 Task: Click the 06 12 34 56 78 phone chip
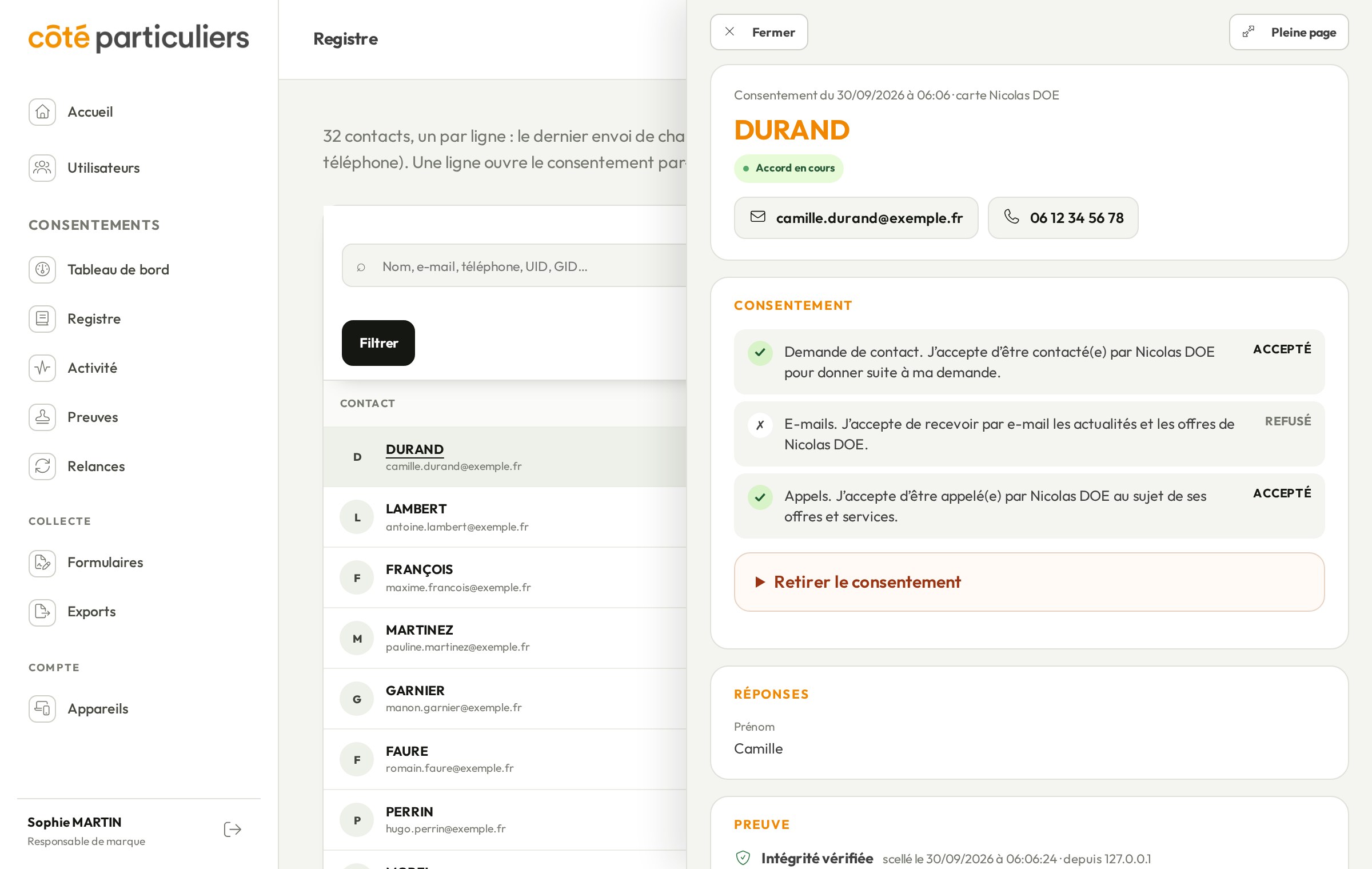(x=1063, y=218)
